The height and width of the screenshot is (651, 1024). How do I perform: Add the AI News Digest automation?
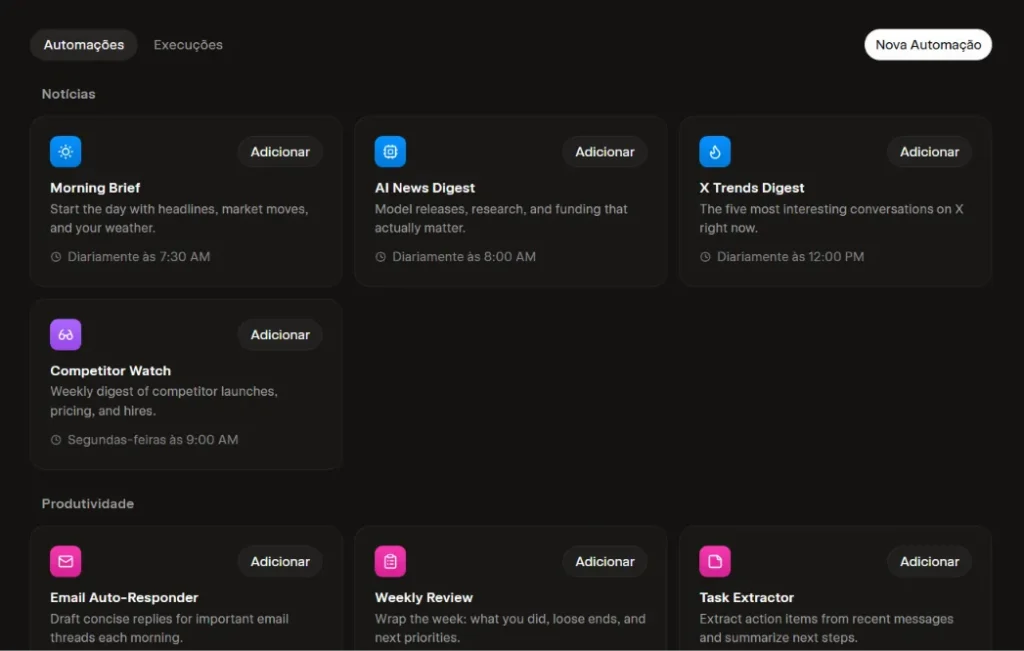(x=605, y=151)
